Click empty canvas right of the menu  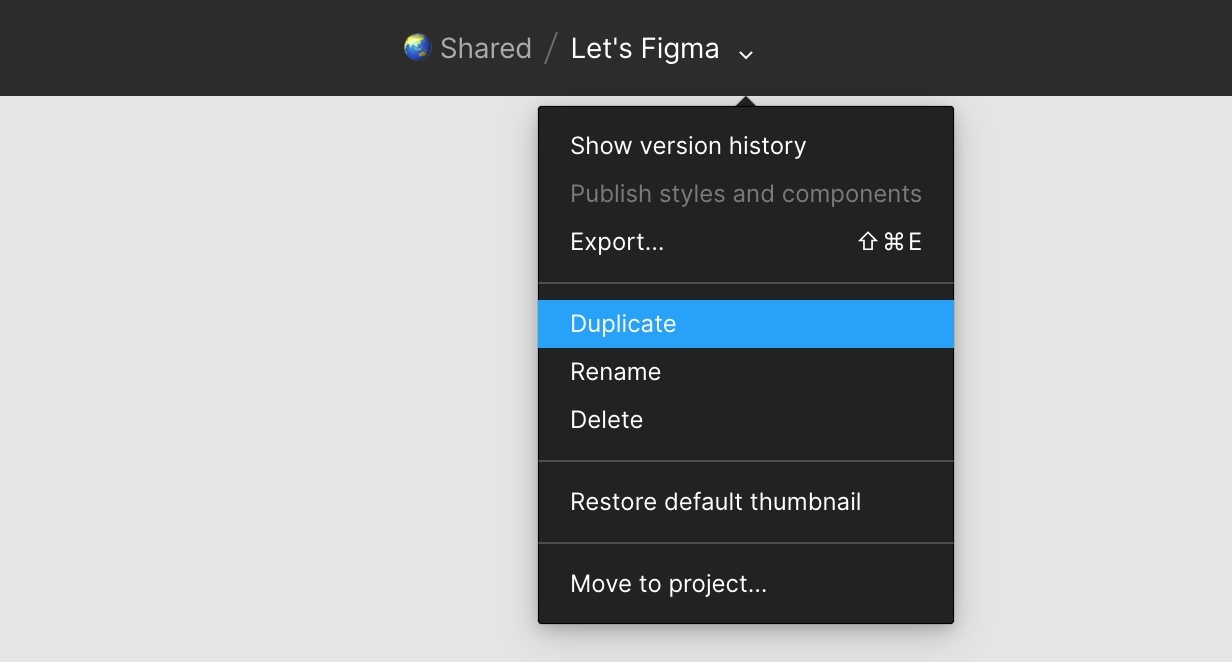click(1090, 380)
